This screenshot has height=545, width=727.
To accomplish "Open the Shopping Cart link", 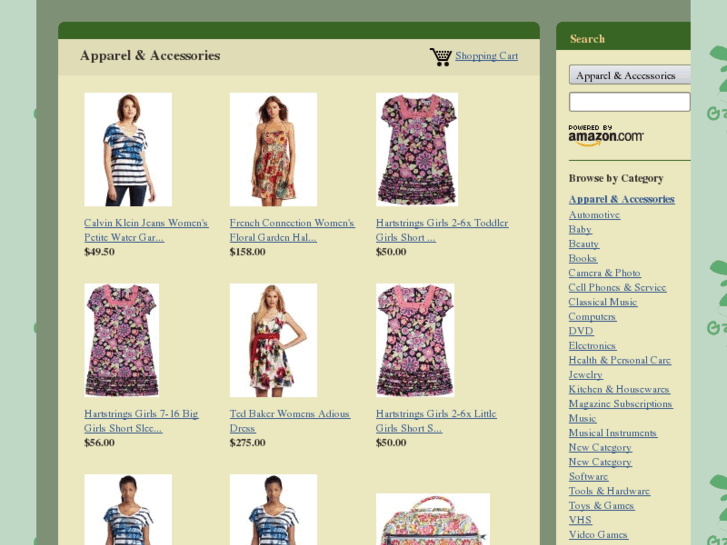I will click(x=486, y=56).
